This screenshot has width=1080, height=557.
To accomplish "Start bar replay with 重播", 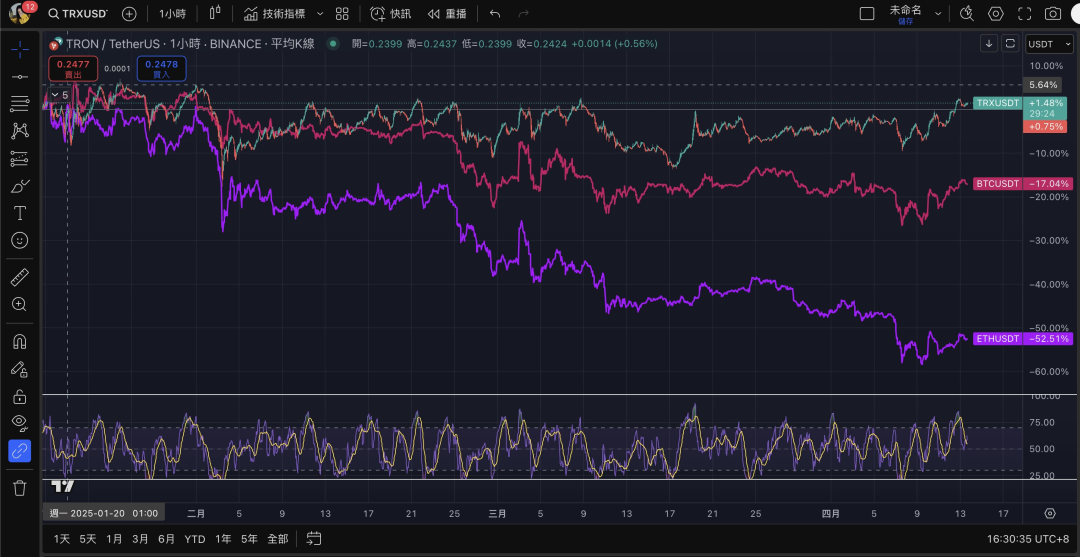I will tap(446, 14).
